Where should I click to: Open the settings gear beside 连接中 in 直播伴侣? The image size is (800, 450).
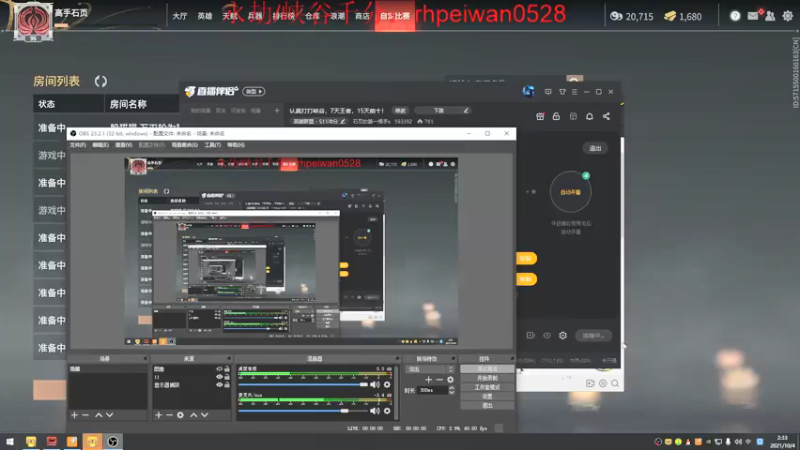point(563,336)
